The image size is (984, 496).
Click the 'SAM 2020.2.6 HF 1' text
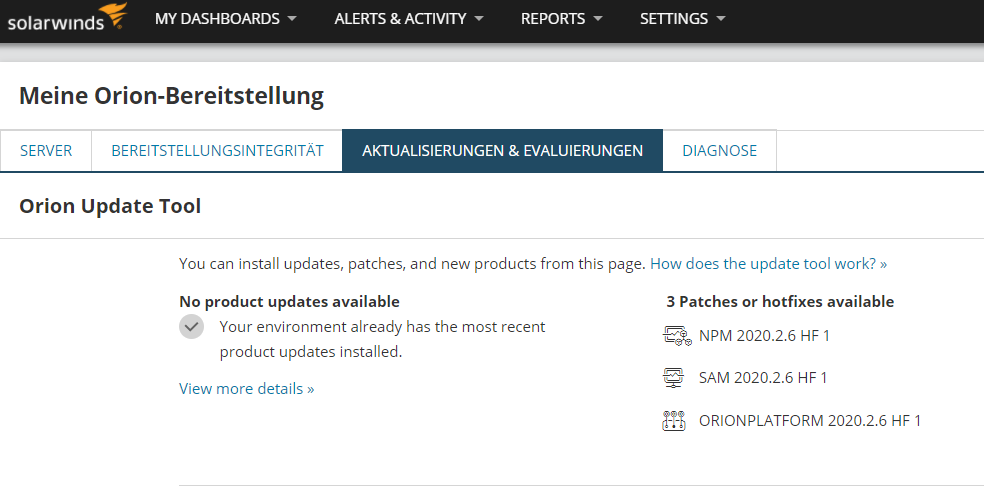pyautogui.click(x=763, y=377)
